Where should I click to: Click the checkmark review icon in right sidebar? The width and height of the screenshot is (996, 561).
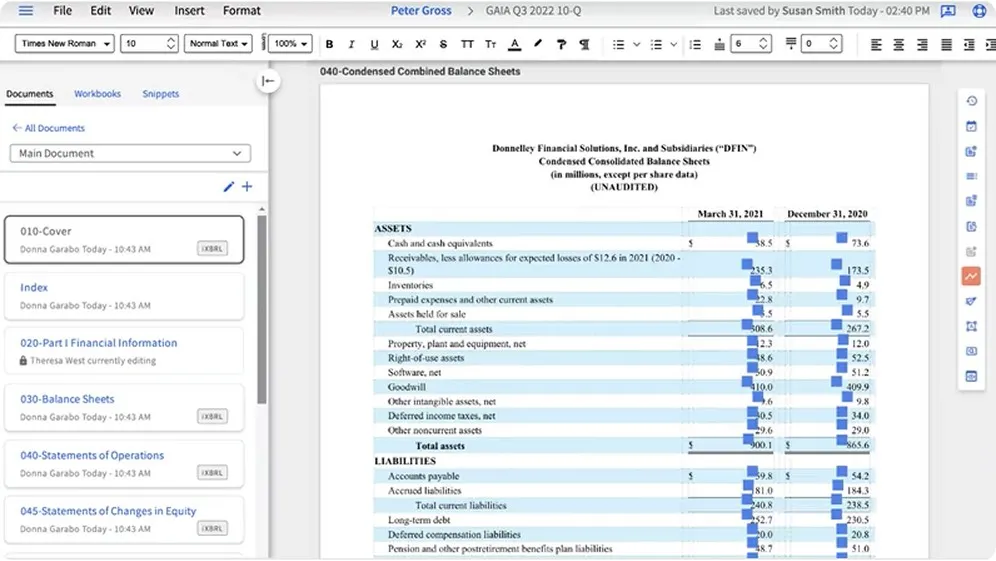pos(971,301)
